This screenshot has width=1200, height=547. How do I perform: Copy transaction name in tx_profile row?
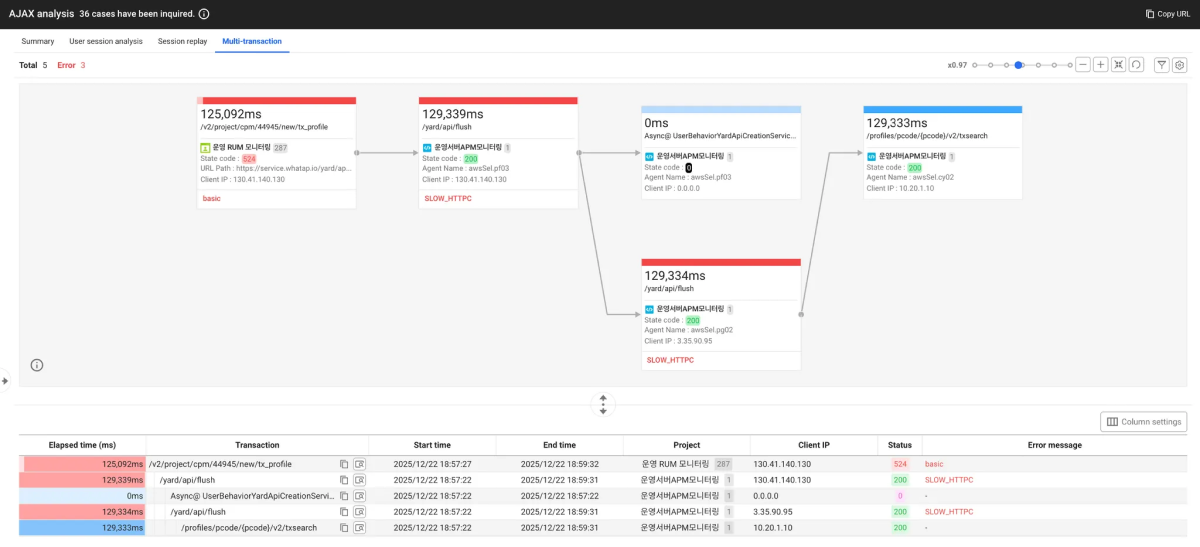(343, 464)
